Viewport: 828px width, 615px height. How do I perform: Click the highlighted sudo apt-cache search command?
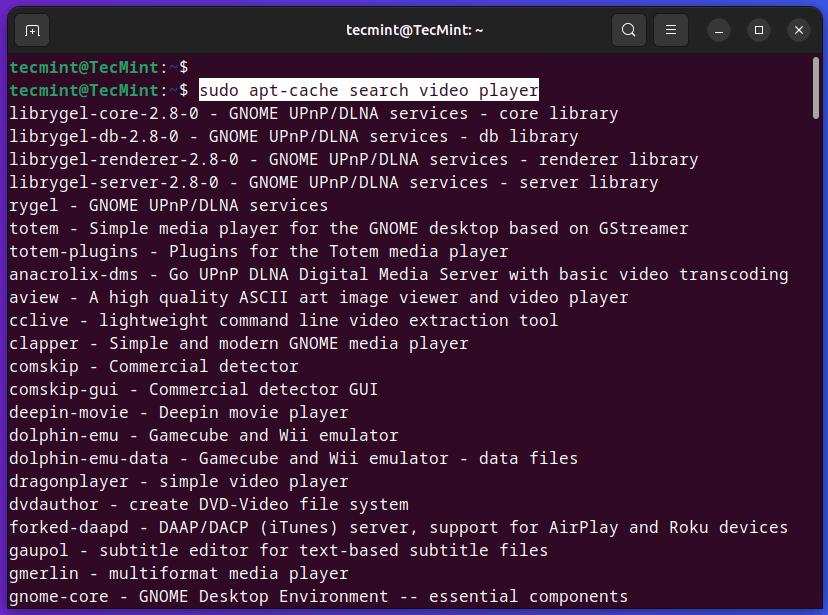point(368,90)
